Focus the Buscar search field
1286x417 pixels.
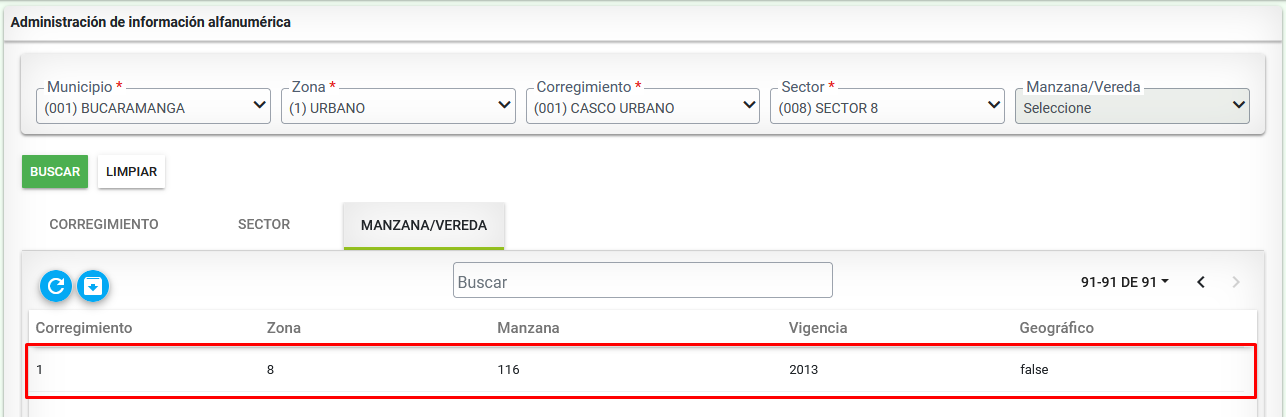coord(643,280)
